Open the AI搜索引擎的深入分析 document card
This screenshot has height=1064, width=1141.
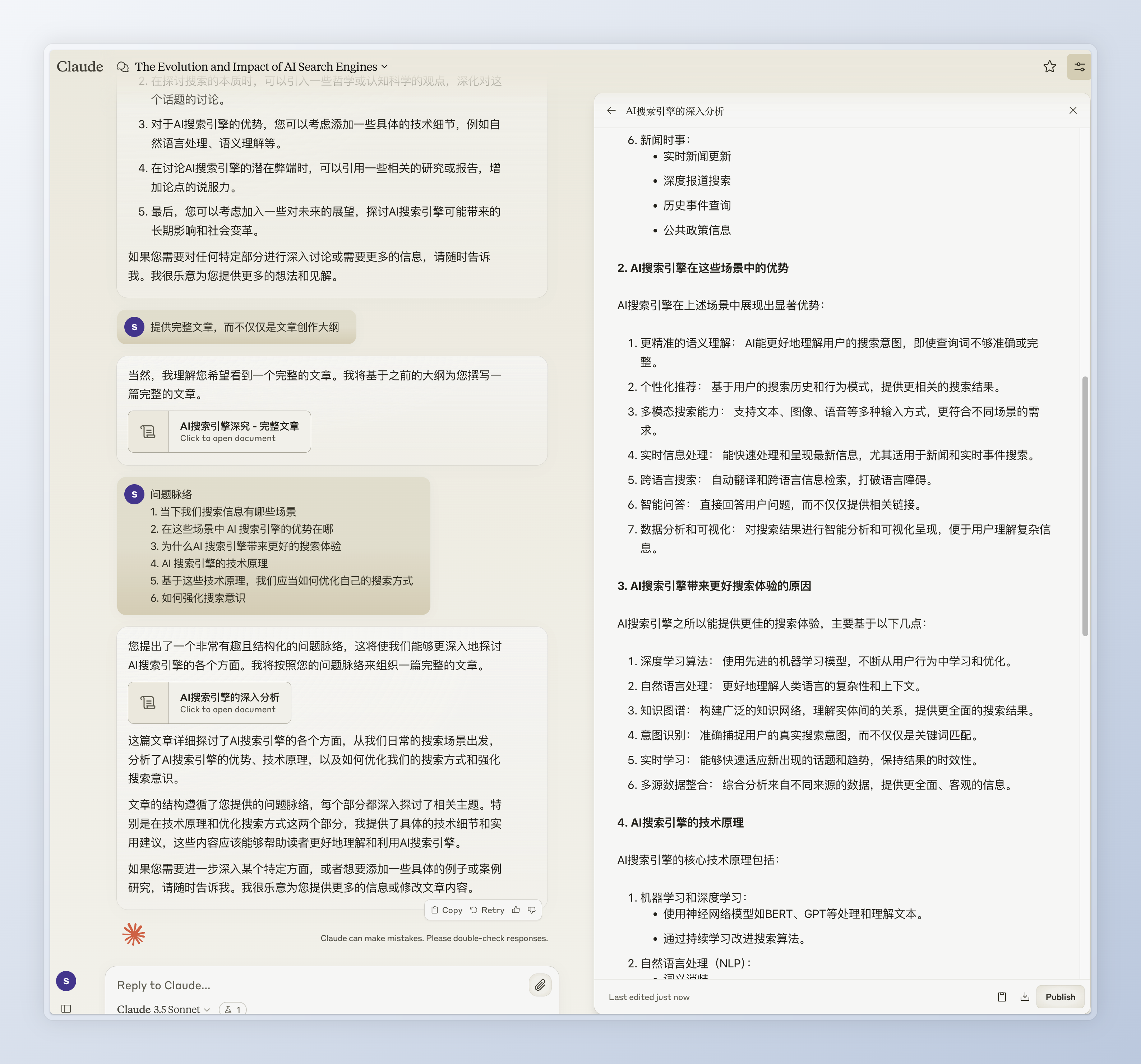pos(209,702)
